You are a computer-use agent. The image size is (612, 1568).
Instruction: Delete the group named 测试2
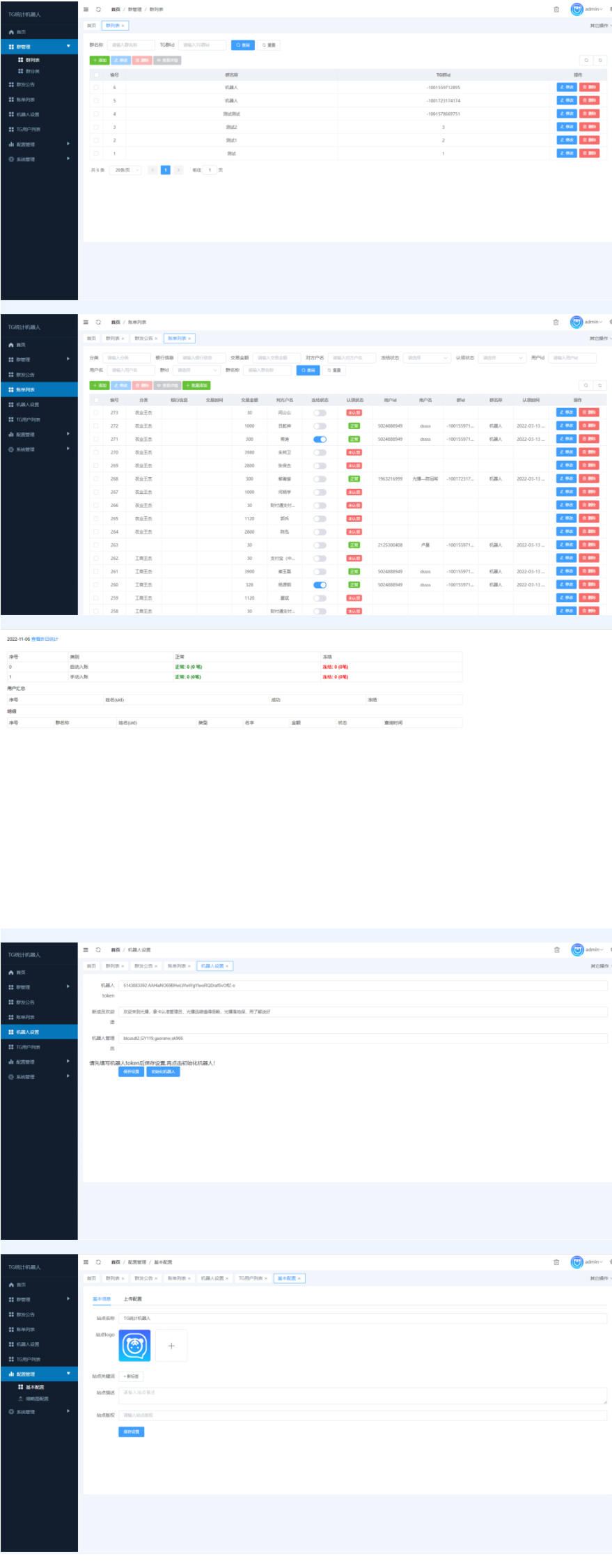point(589,127)
